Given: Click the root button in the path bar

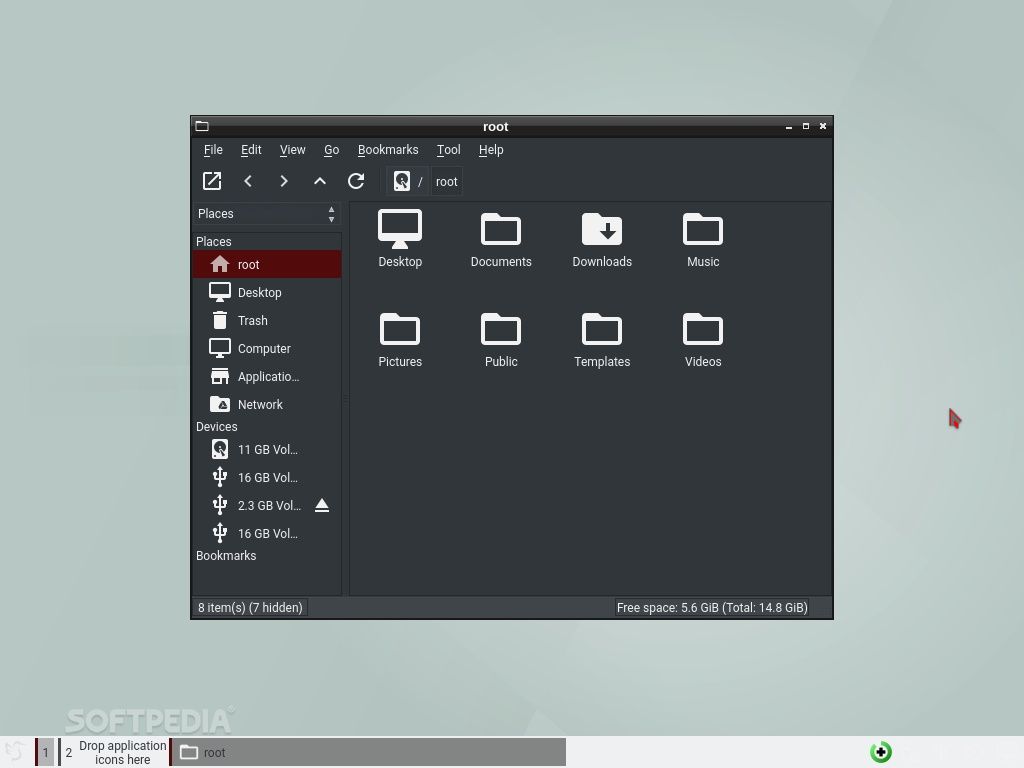Looking at the screenshot, I should (x=446, y=181).
